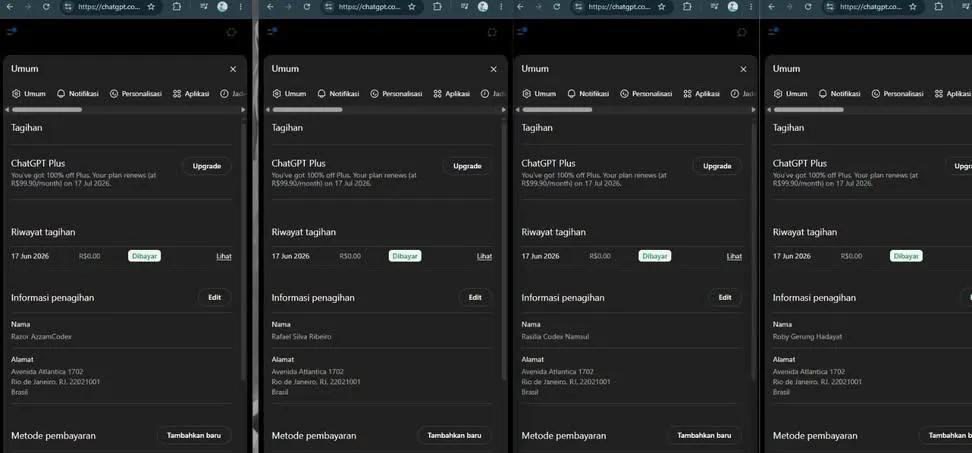The height and width of the screenshot is (453, 972).
Task: Reload page in Rasilia Codex Namsul window
Action: [x=557, y=7]
